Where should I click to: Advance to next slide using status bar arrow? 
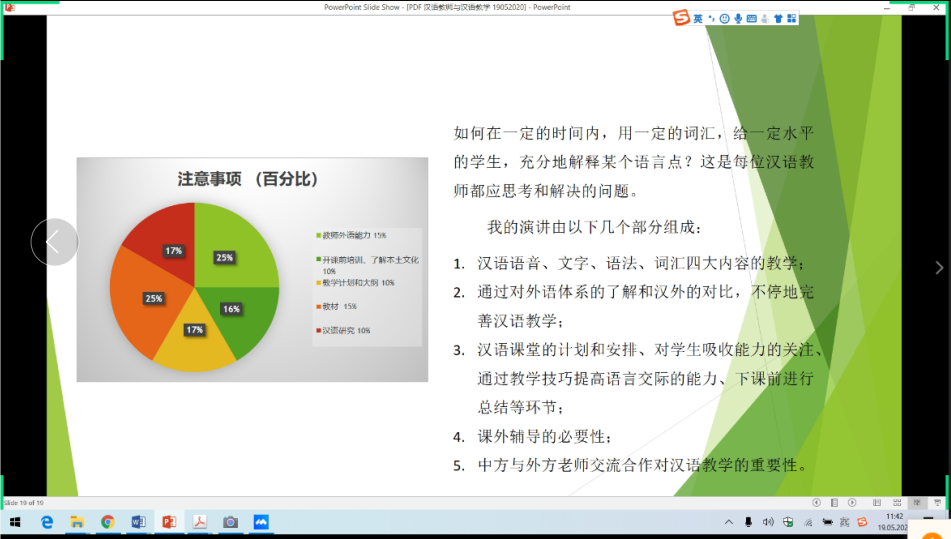click(x=851, y=502)
